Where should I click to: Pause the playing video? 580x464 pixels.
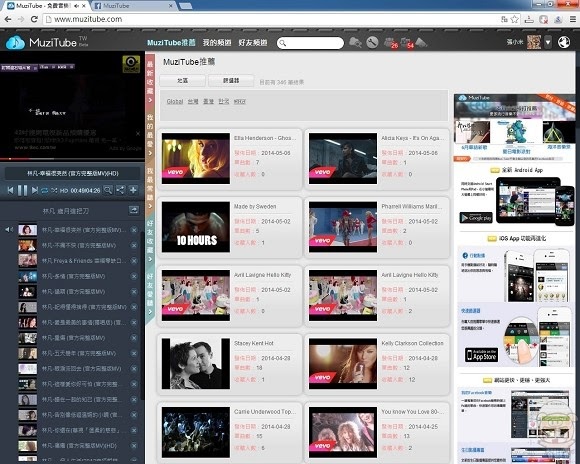click(x=23, y=190)
